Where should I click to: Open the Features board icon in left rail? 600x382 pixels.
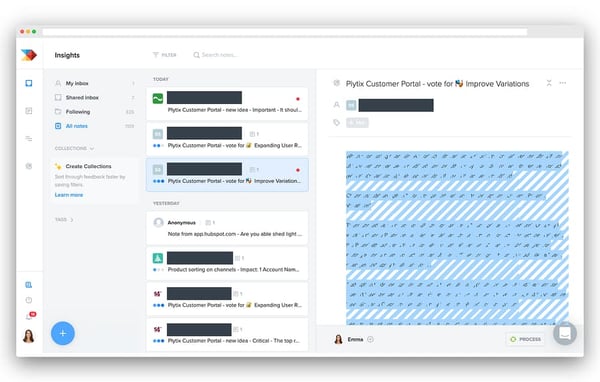tap(29, 111)
